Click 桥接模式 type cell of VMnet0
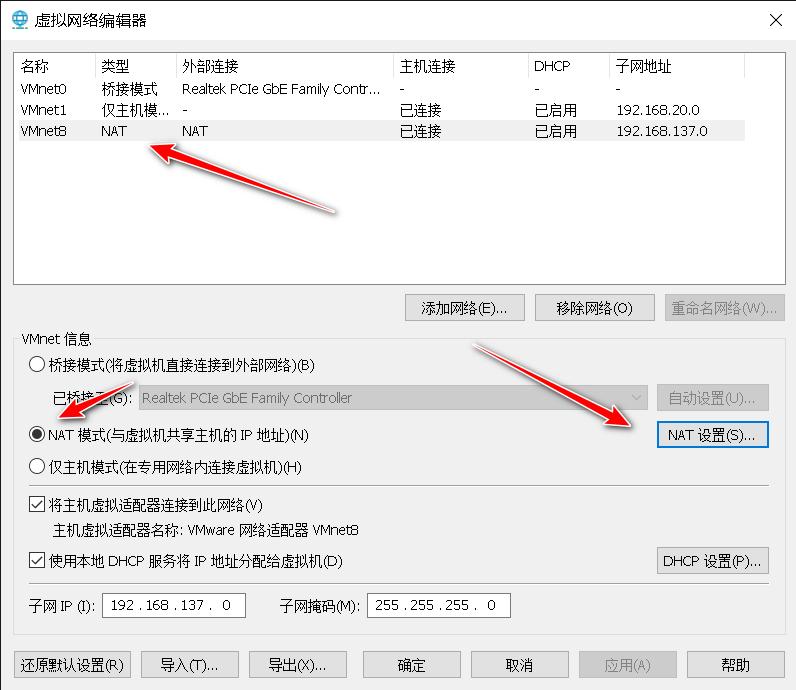 coord(129,89)
